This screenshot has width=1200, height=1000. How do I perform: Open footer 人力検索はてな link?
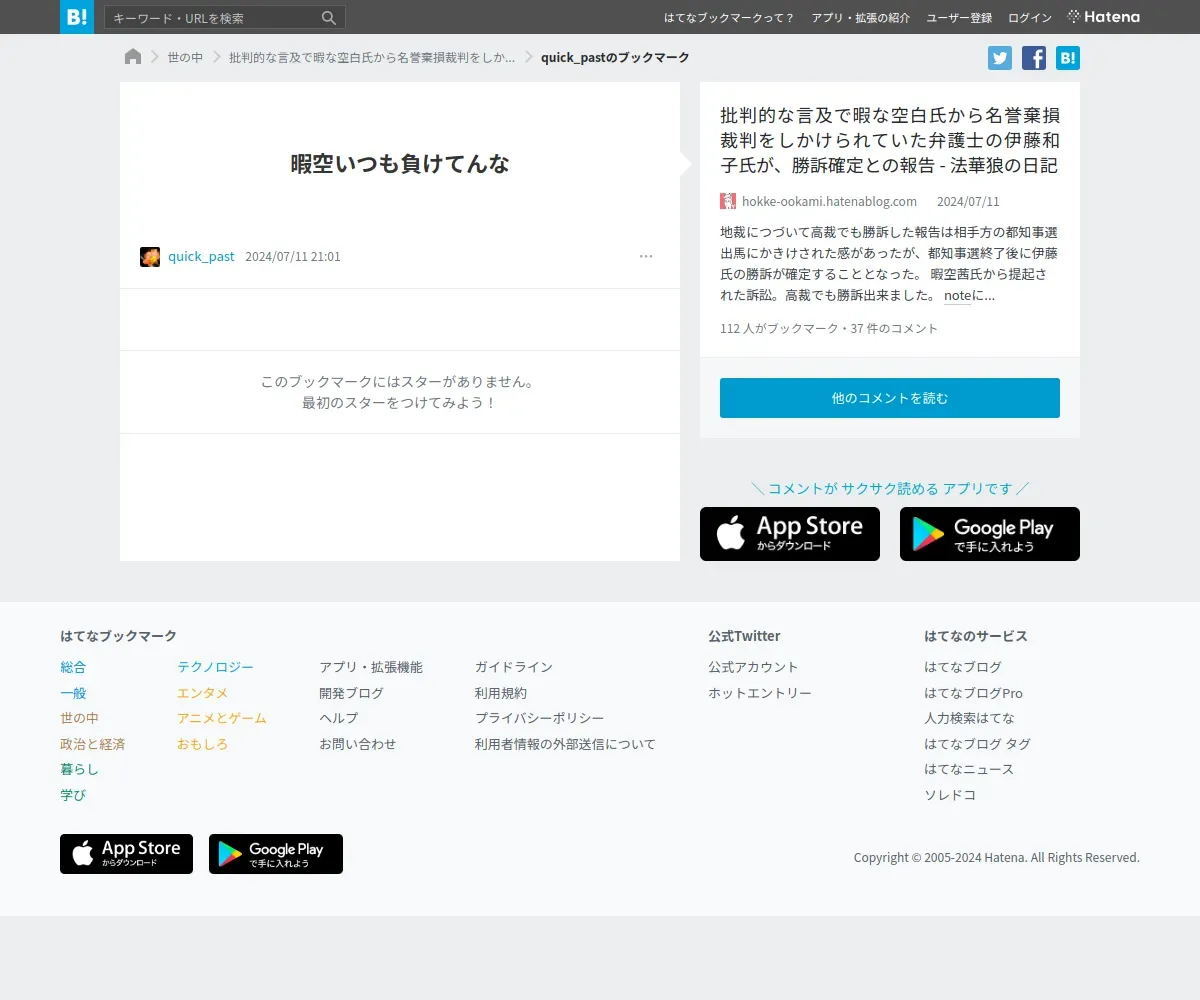click(x=969, y=718)
